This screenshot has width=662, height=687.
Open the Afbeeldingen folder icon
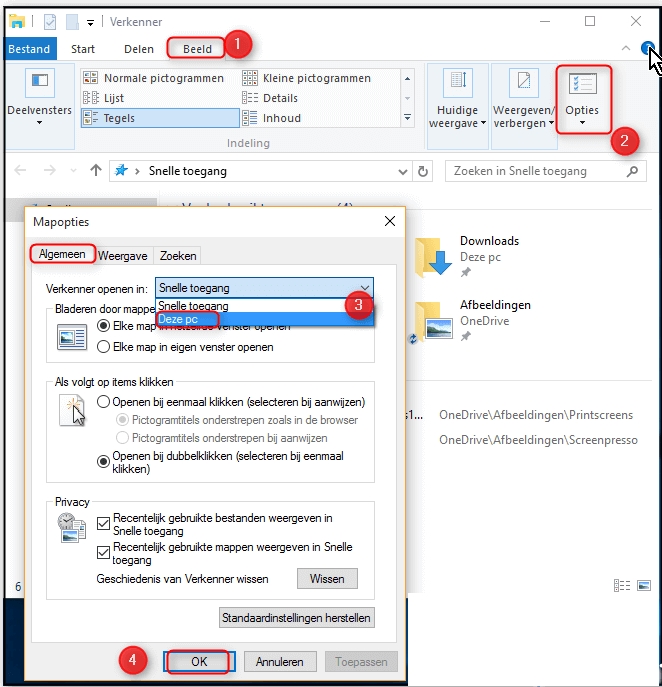point(434,320)
